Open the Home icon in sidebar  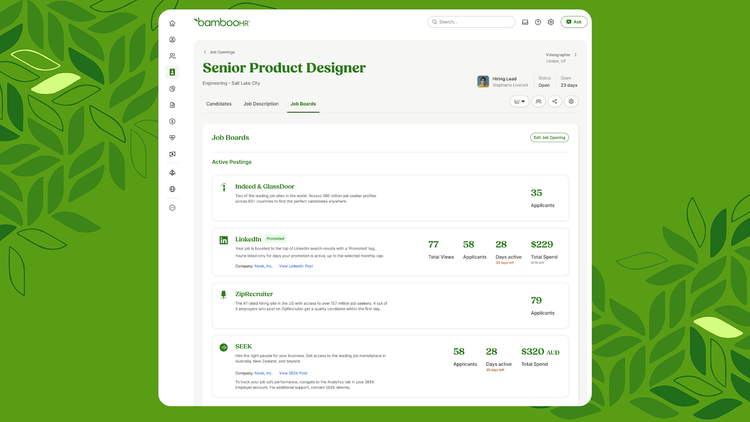point(172,23)
